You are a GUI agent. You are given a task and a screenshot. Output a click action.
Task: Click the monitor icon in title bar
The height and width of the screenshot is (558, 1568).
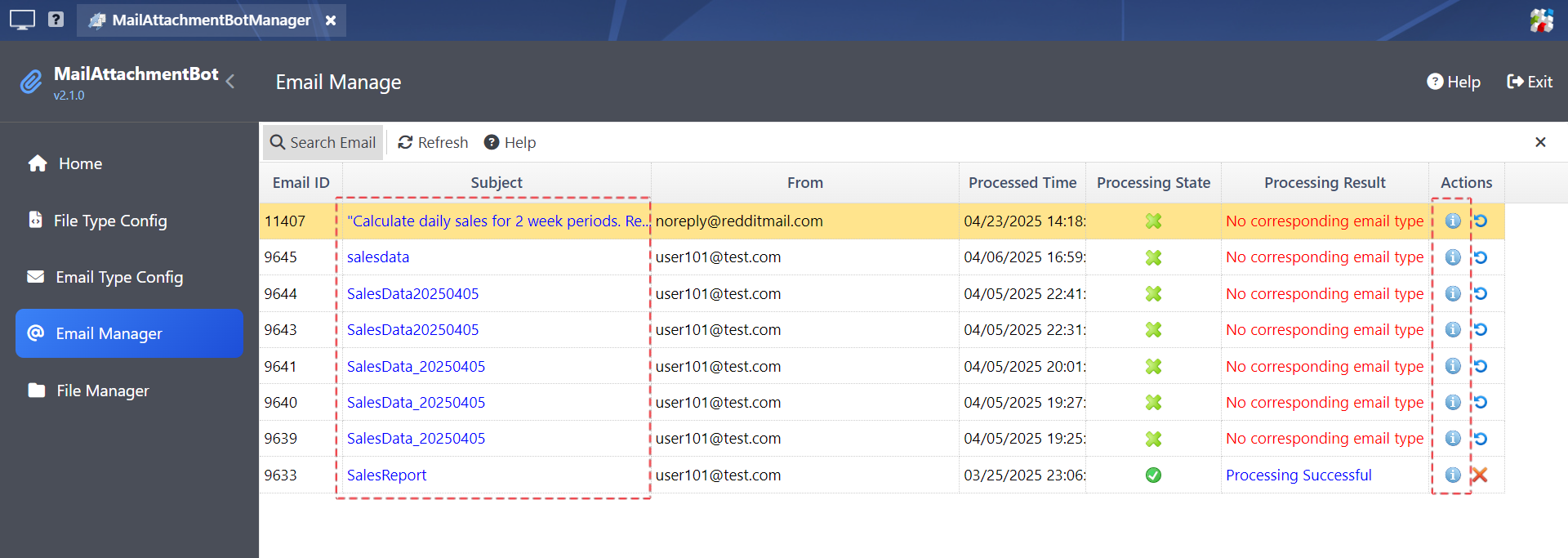coord(22,20)
